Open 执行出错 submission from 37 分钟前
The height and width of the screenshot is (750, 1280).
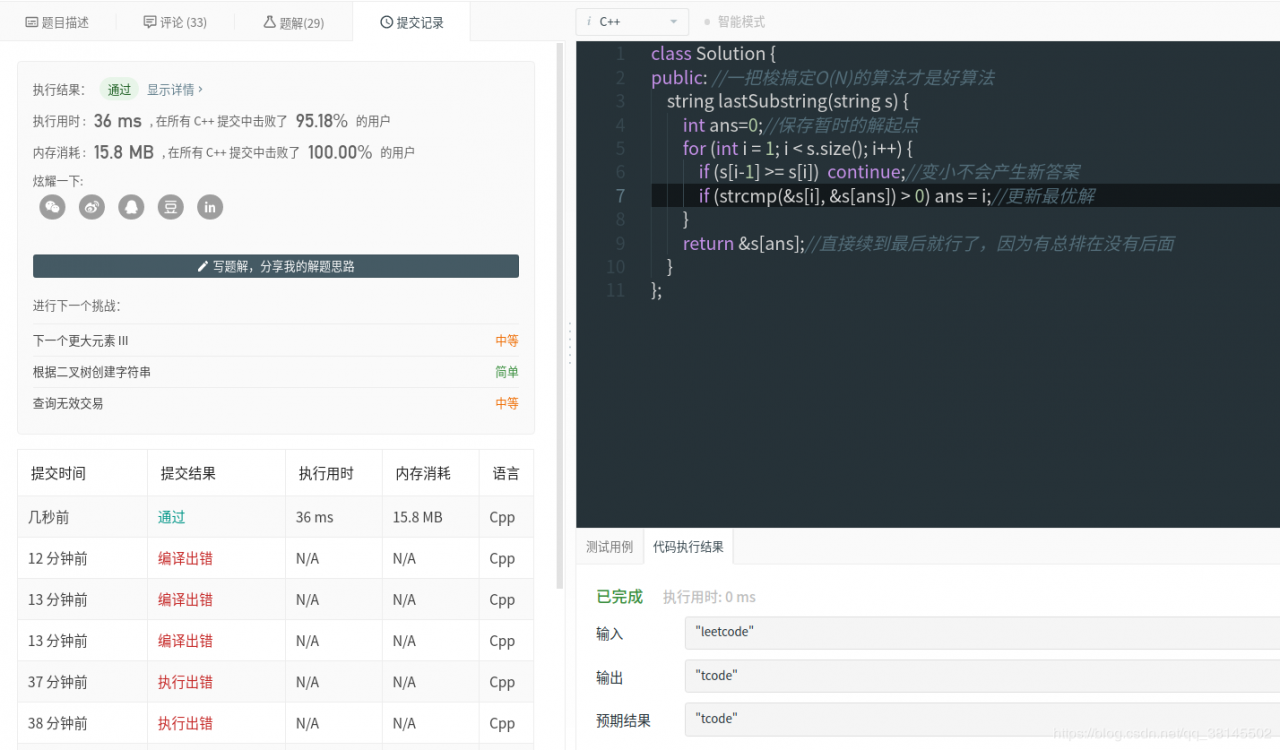click(185, 682)
